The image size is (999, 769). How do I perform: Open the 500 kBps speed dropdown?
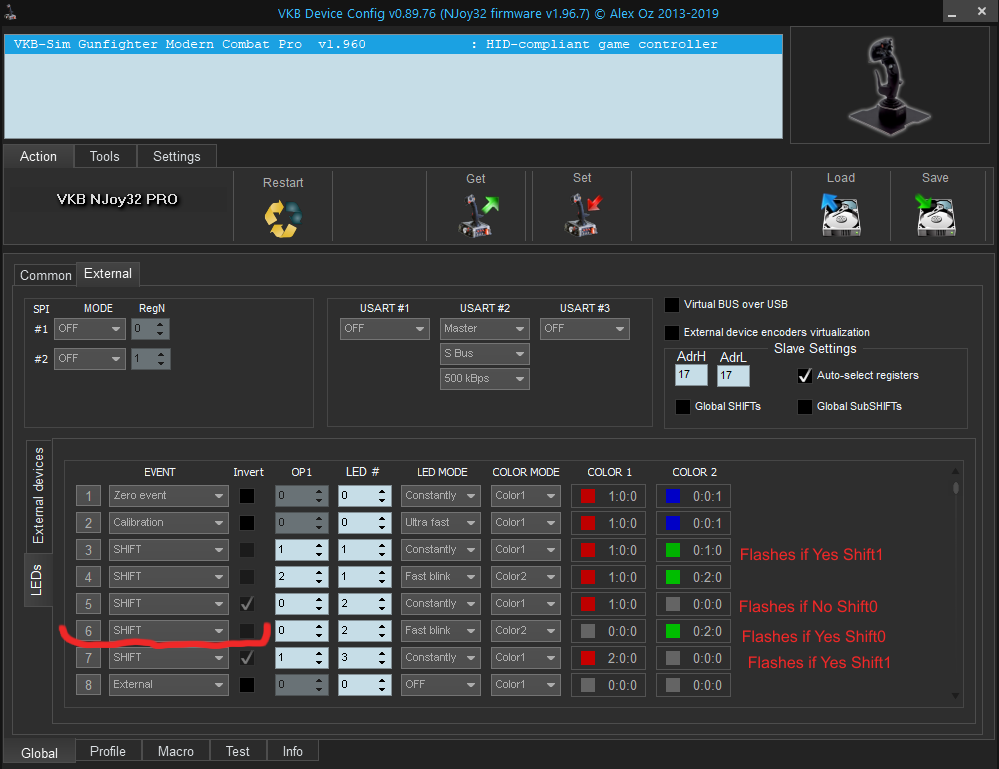click(x=484, y=378)
